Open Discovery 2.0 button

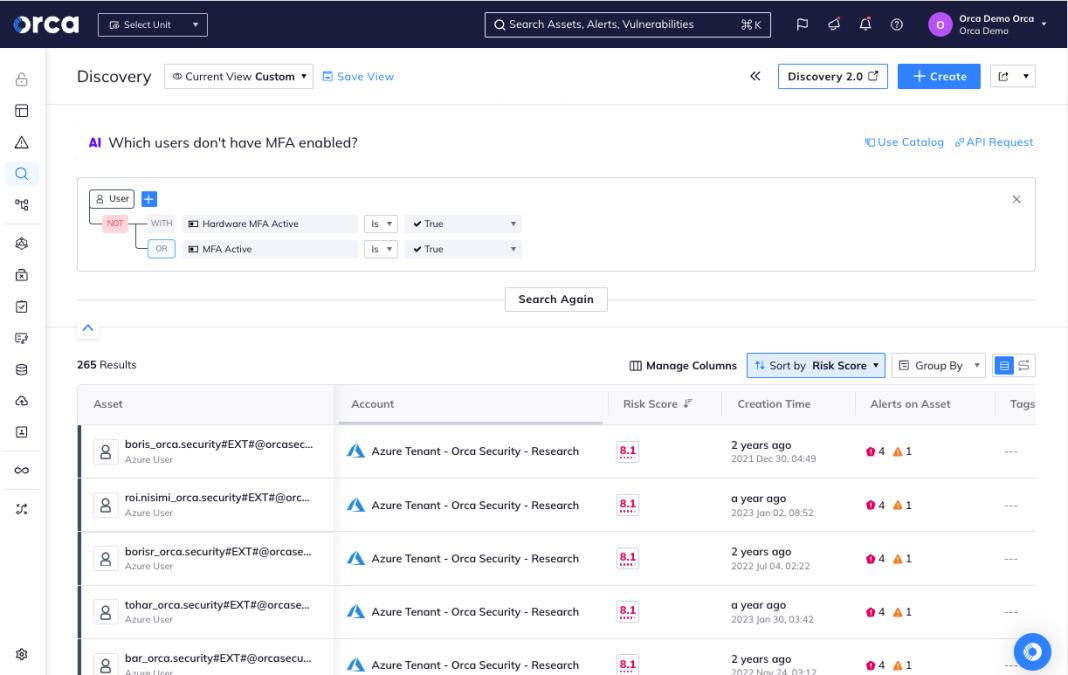832,76
